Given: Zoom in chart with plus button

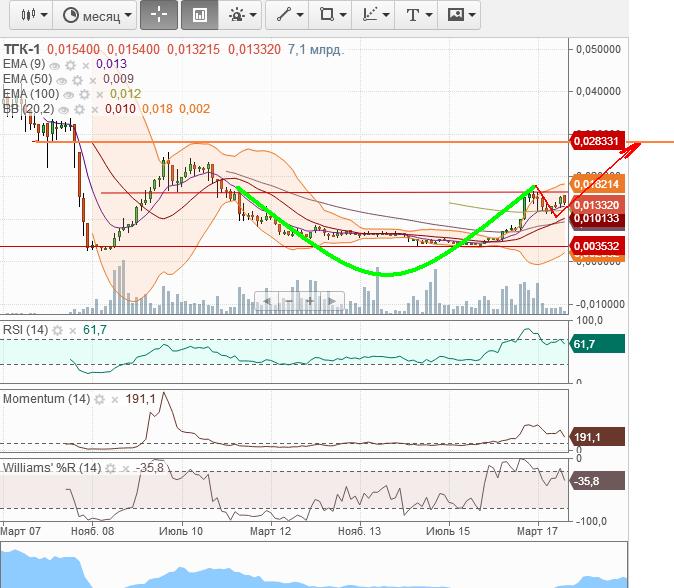Looking at the screenshot, I should pos(310,301).
